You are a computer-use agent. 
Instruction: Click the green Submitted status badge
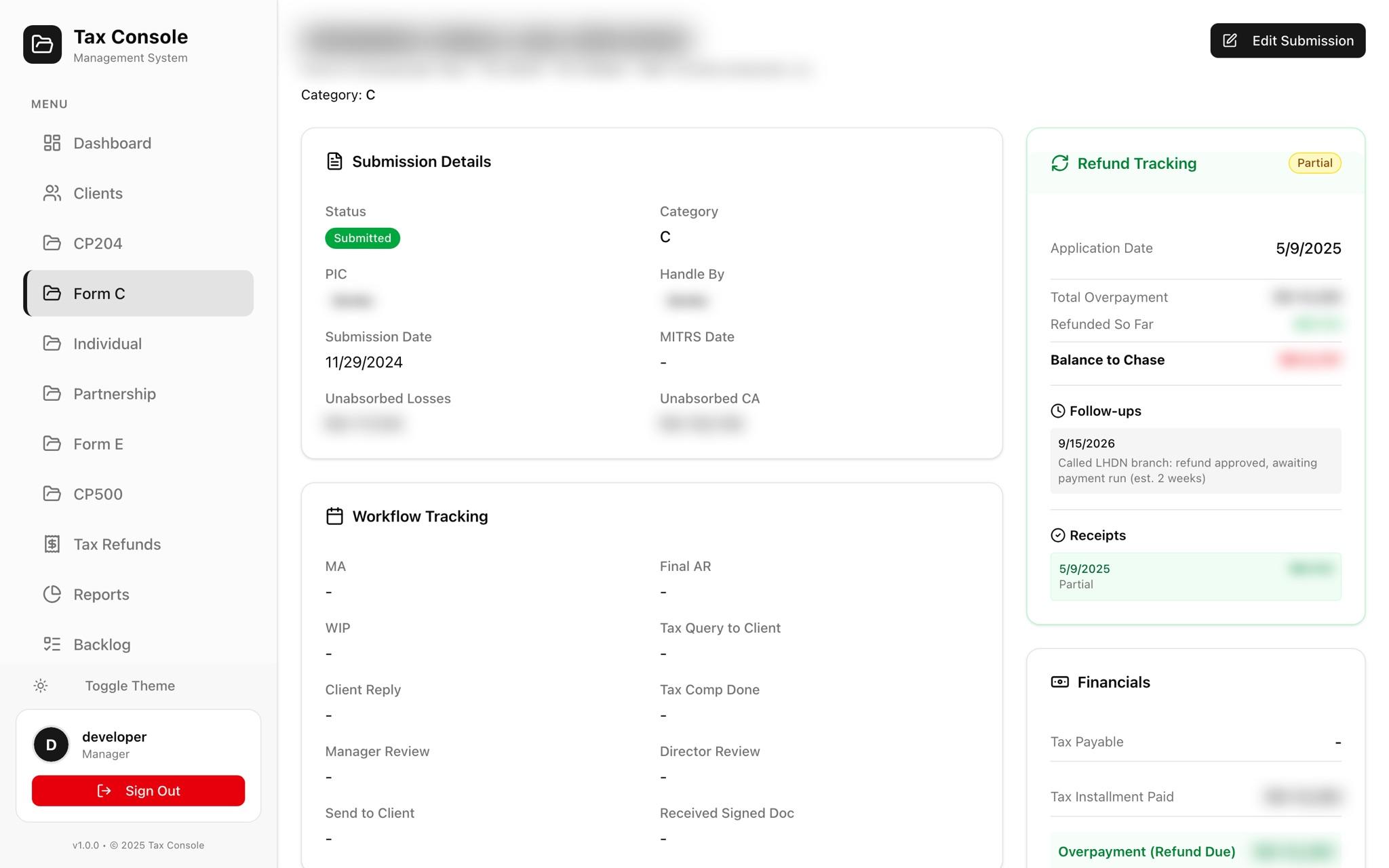click(x=362, y=239)
